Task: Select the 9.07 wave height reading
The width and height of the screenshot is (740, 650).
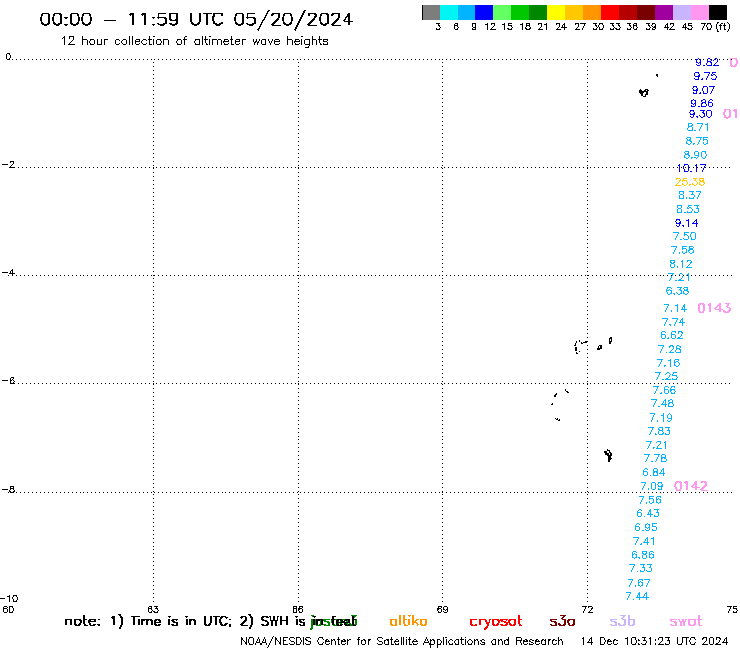Action: (703, 90)
